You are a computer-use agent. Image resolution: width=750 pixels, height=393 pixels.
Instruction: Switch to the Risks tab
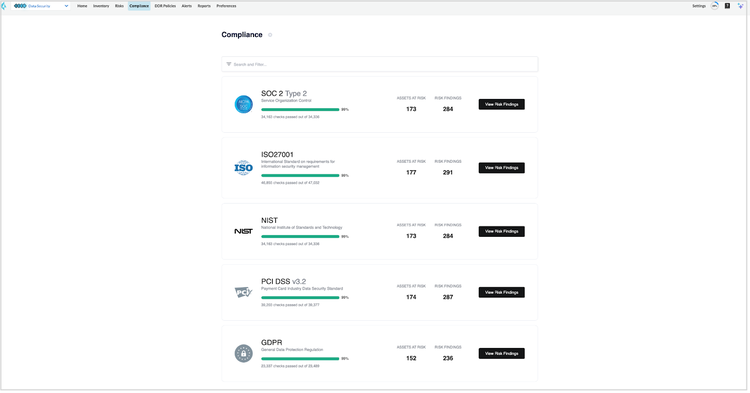119,6
